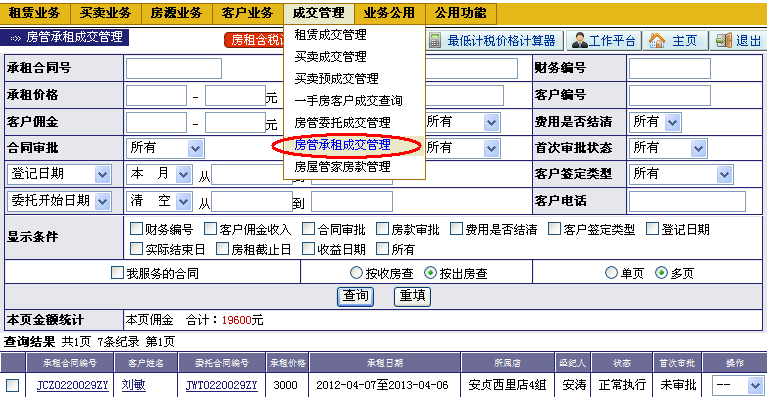Open the 首次审批状态 dropdown
Screen dimensions: 767x397
point(668,148)
